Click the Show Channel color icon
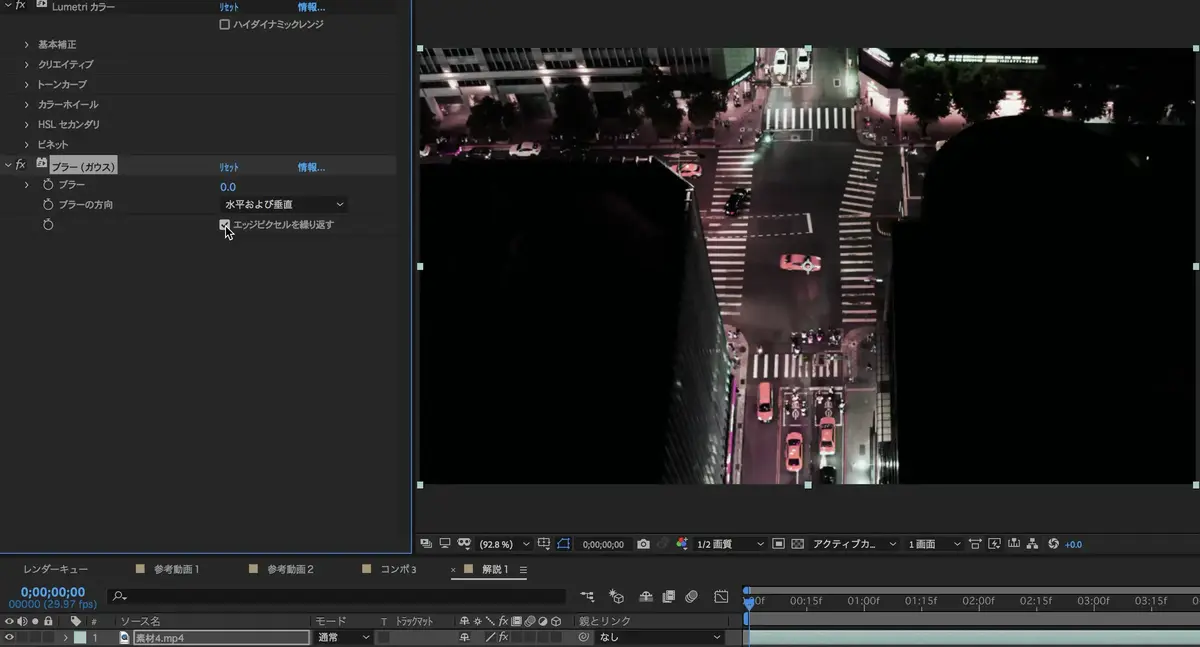 tap(682, 544)
